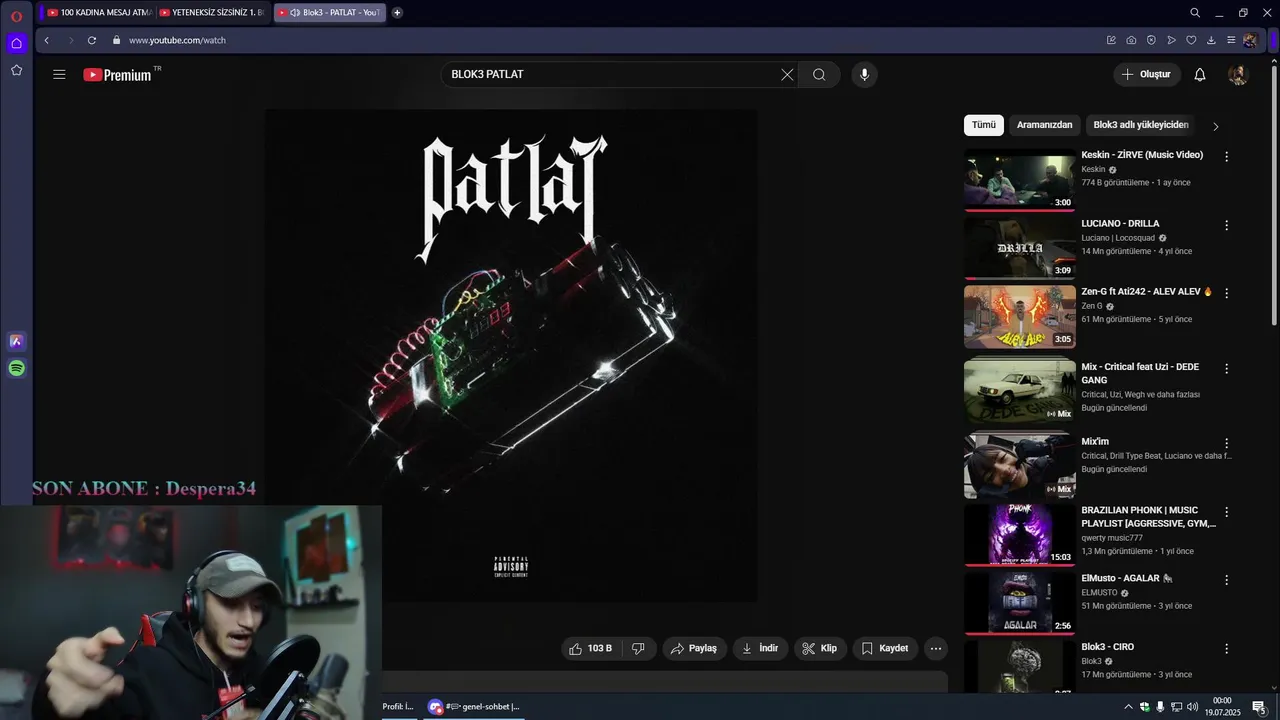This screenshot has height=720, width=1280.
Task: Open taskbar clock 19.07.2025
Action: point(1222,707)
